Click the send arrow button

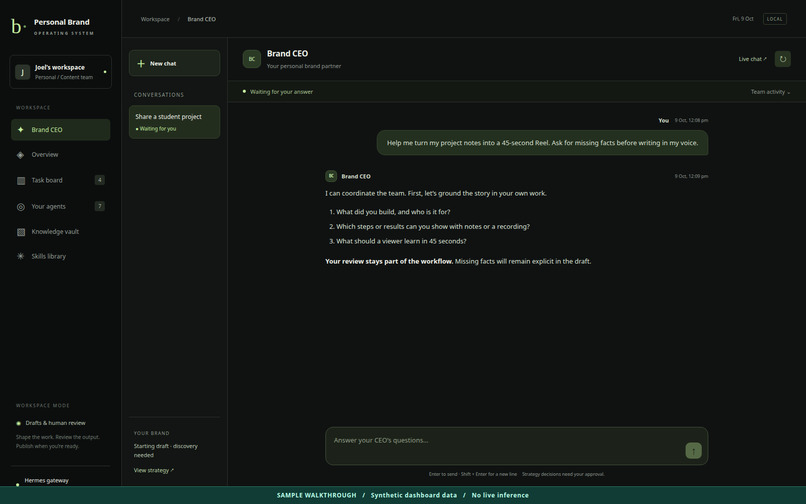point(693,451)
